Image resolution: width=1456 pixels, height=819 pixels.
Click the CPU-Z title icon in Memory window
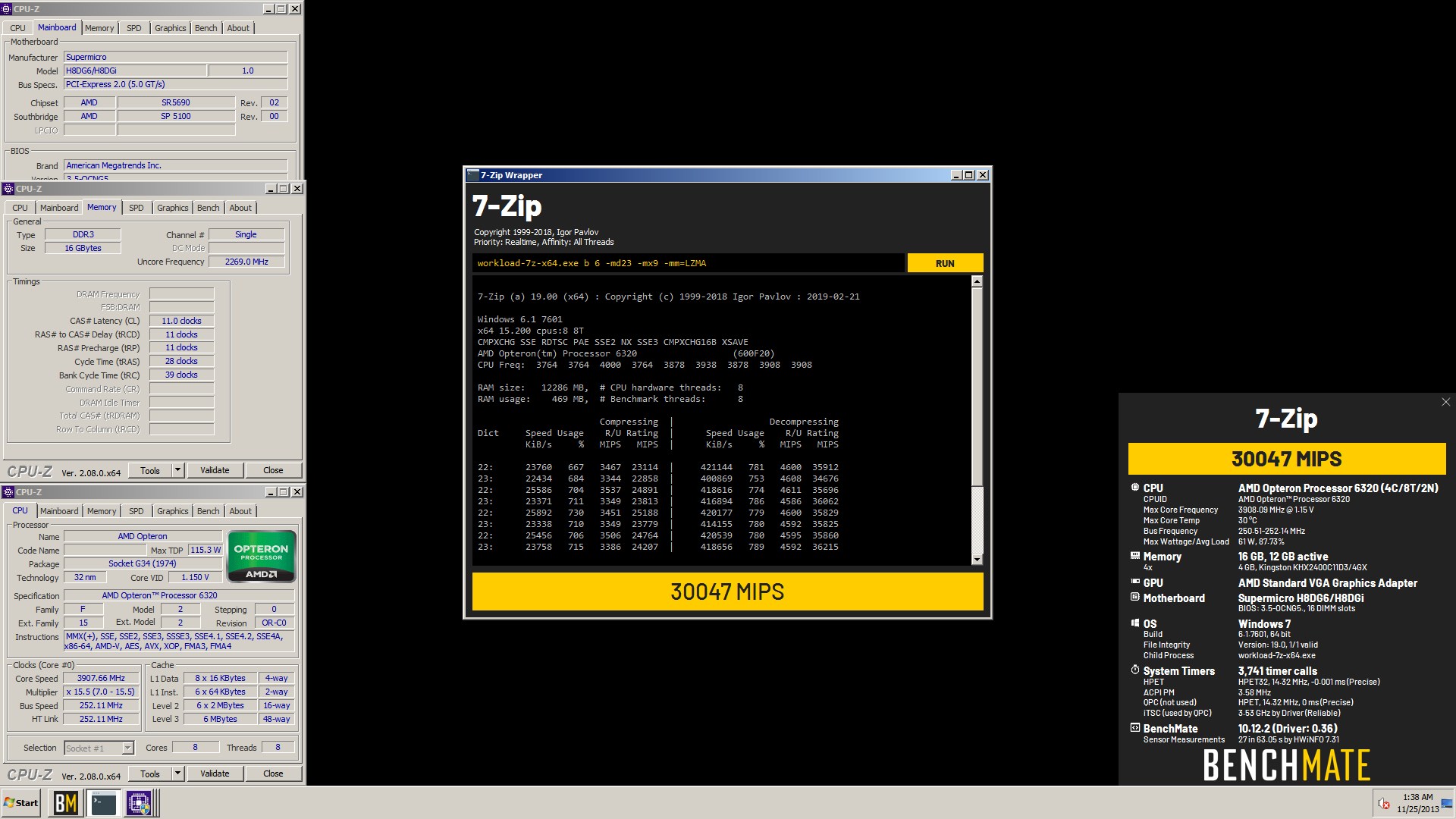[x=8, y=189]
